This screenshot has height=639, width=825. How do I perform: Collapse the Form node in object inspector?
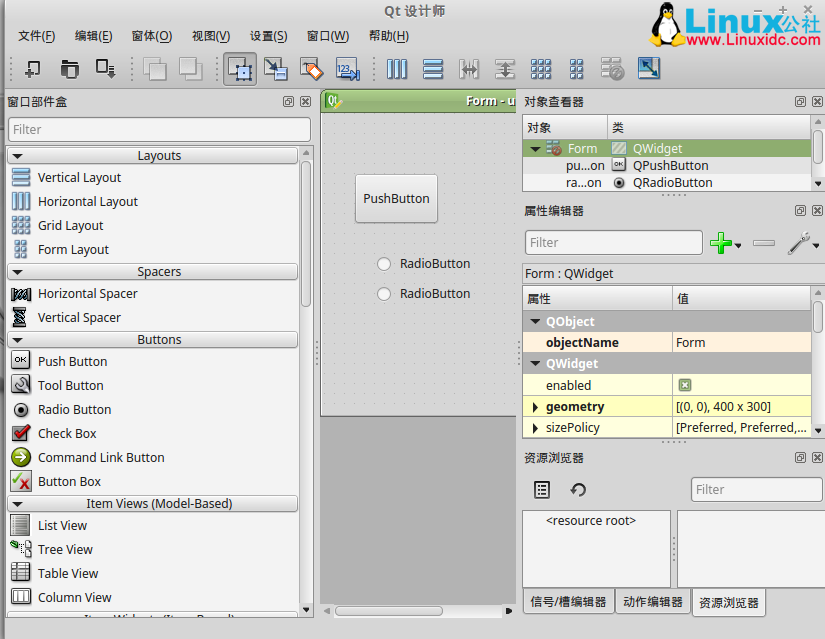[536, 149]
